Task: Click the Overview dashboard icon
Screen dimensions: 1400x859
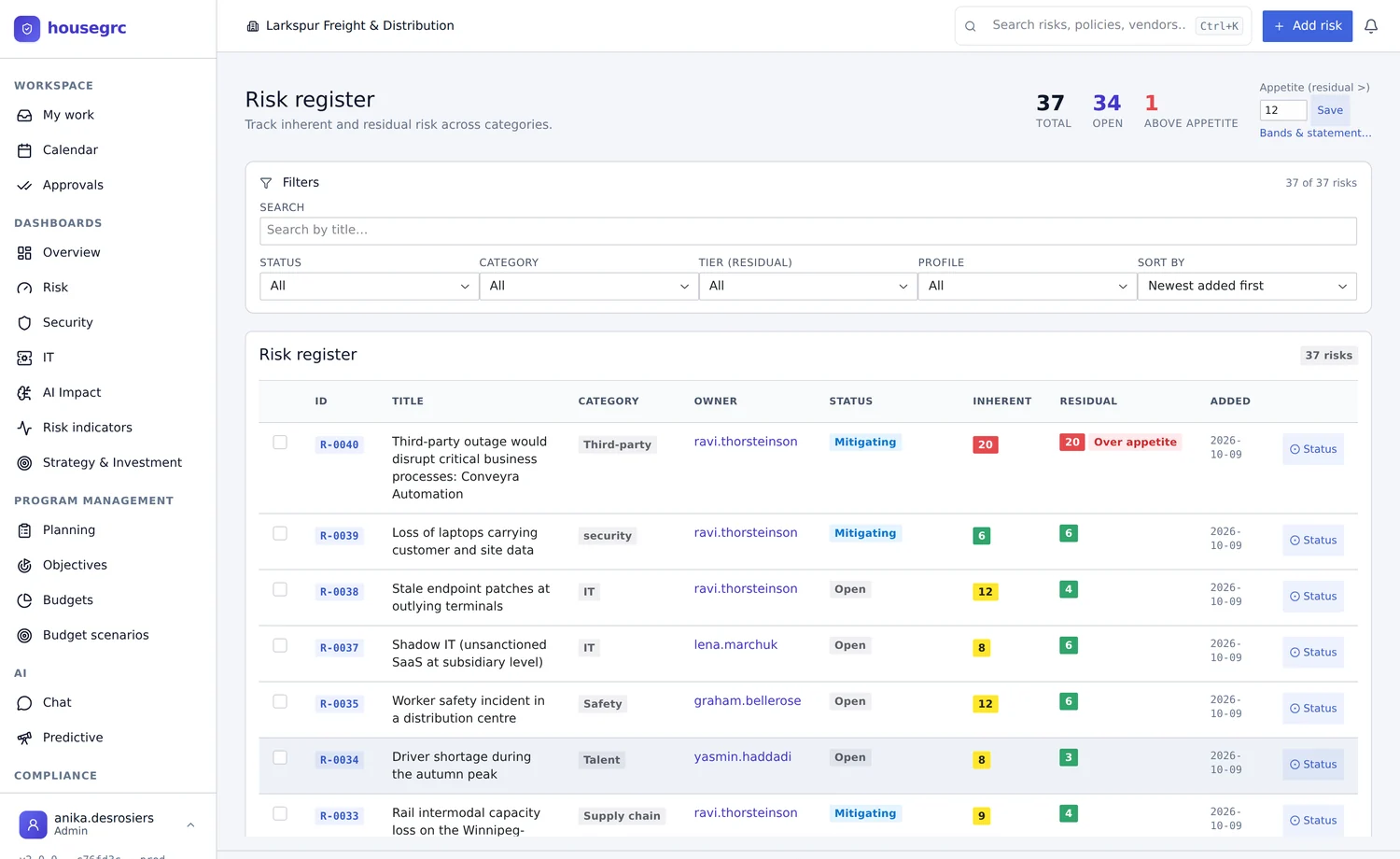Action: tap(24, 253)
